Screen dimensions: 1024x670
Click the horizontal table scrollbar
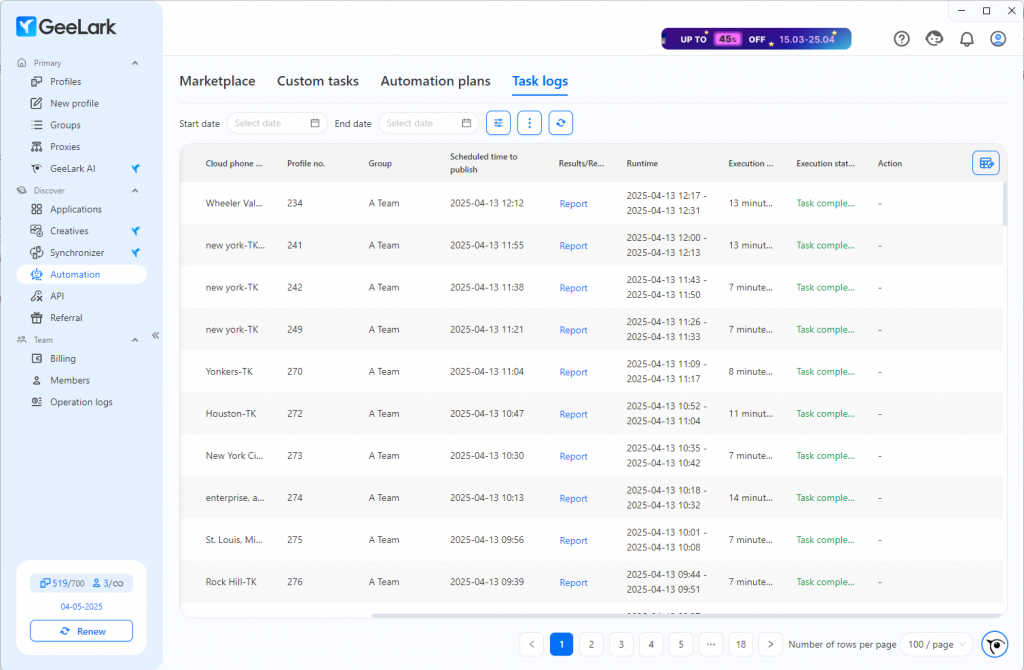pos(686,615)
